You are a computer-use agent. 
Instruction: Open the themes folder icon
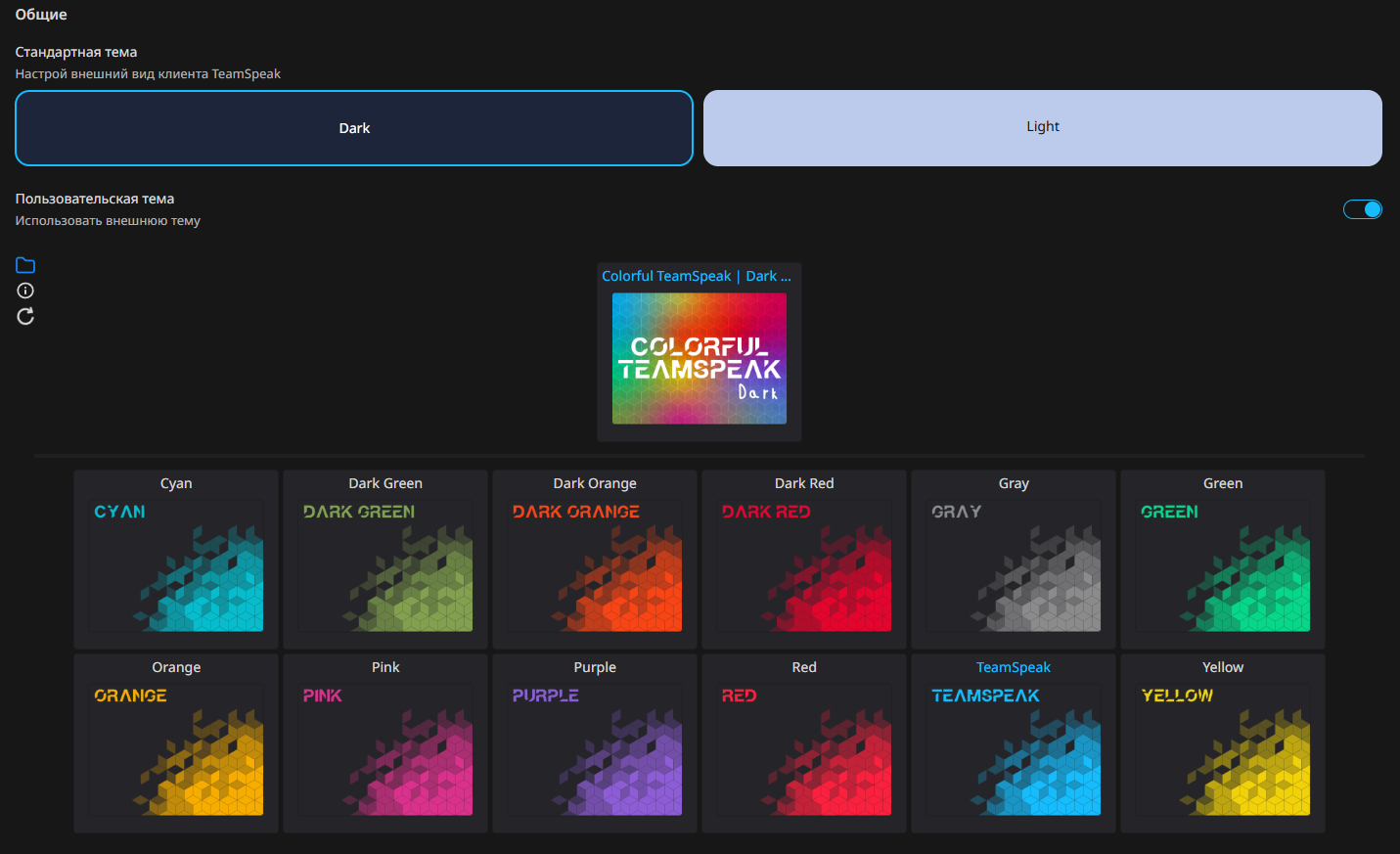(25, 265)
